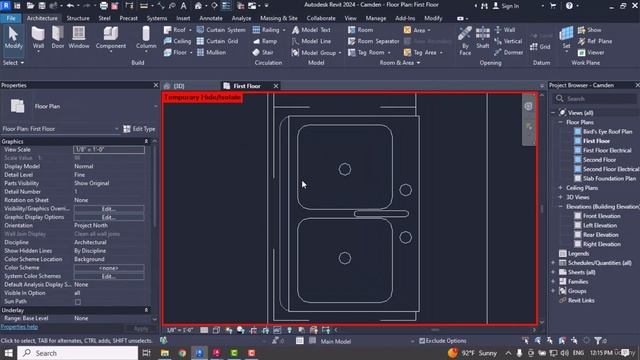Select the Column tool
Screen dimensions: 640x360
pos(146,38)
